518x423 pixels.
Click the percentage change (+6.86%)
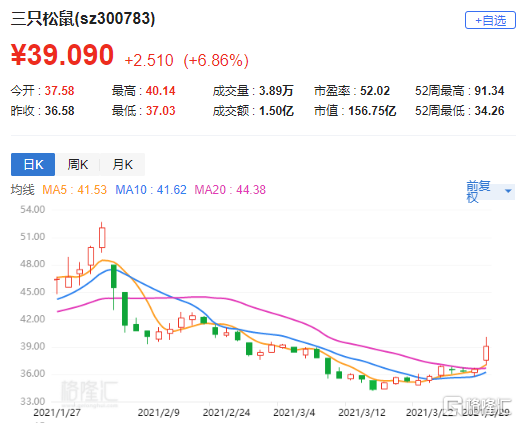(216, 61)
